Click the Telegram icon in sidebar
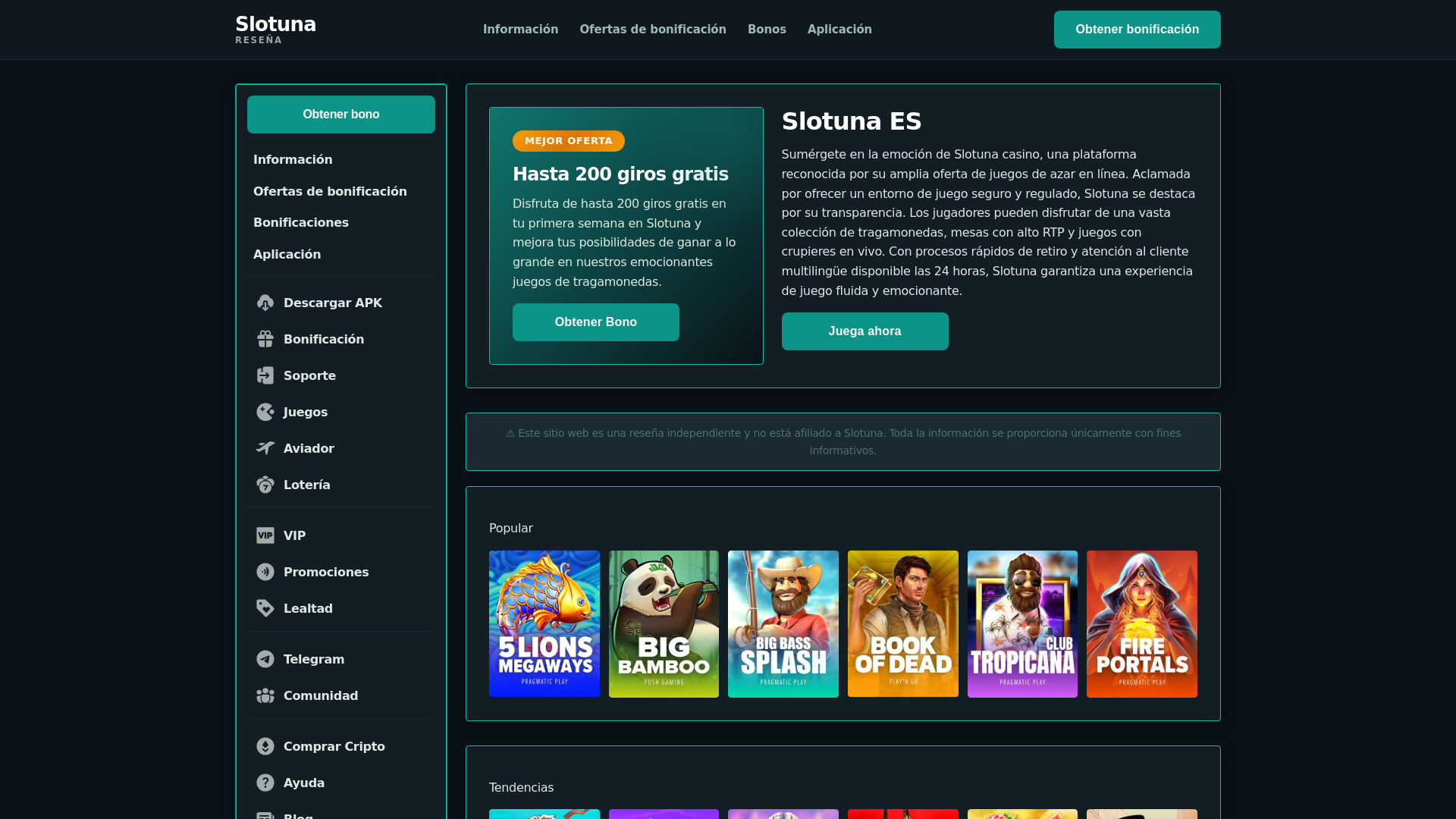1456x819 pixels. pyautogui.click(x=265, y=659)
